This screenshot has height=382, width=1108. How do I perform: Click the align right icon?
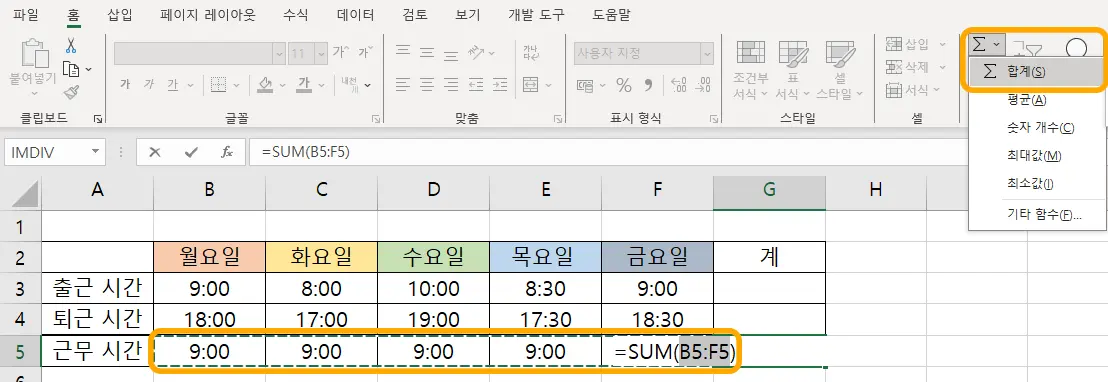pos(451,85)
